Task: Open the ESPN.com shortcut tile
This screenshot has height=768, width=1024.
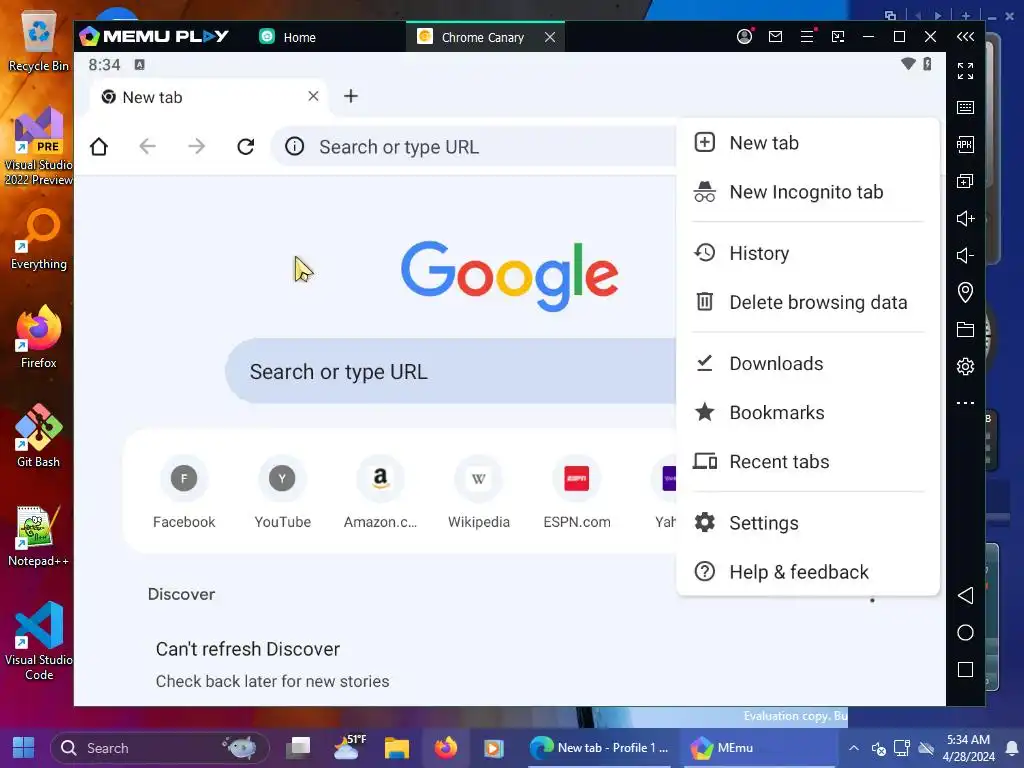Action: (x=577, y=493)
